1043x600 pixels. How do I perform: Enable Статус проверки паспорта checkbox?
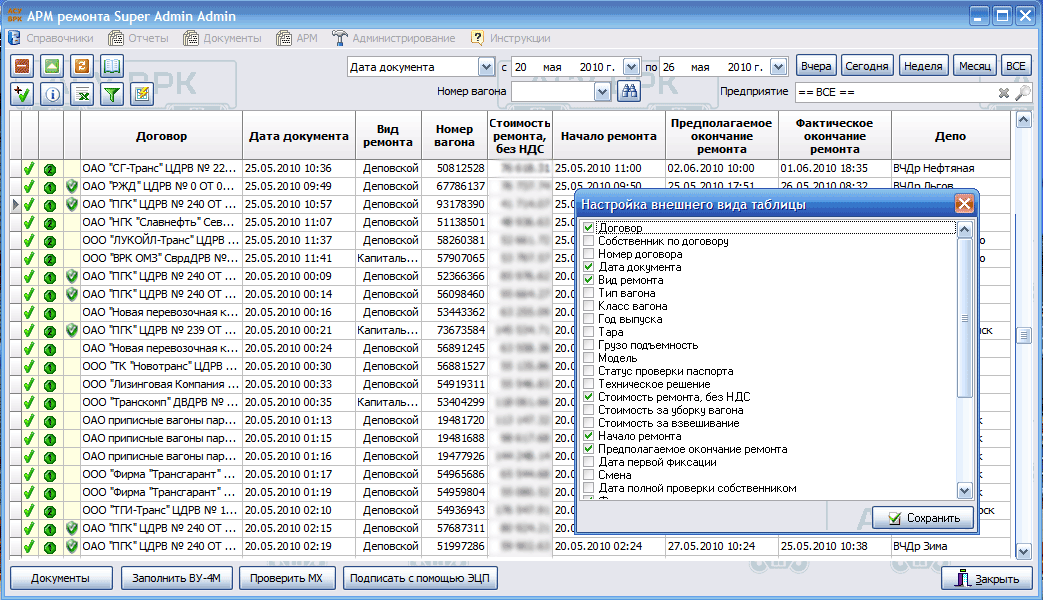point(588,371)
